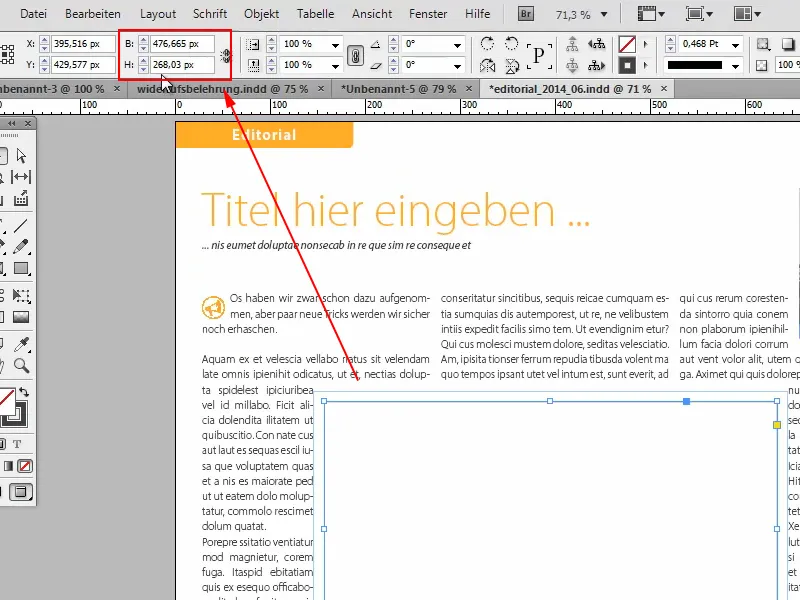Image resolution: width=800 pixels, height=600 pixels.
Task: Open the Fenster menu
Action: [x=428, y=14]
